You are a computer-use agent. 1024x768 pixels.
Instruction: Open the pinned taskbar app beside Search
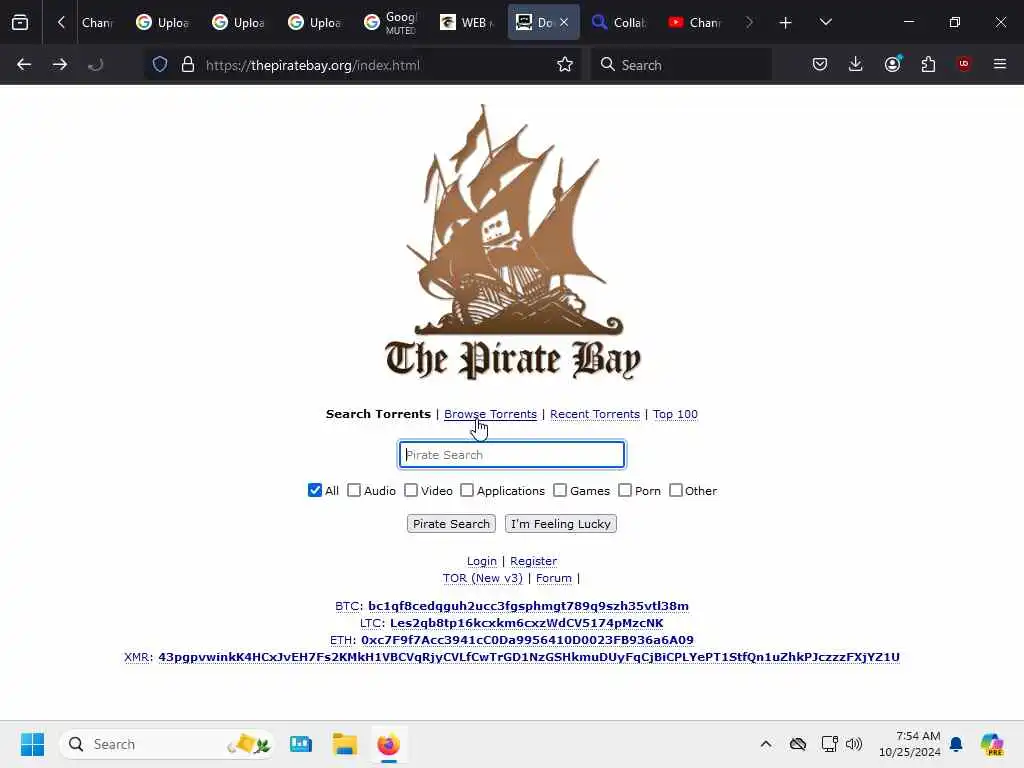[x=301, y=744]
